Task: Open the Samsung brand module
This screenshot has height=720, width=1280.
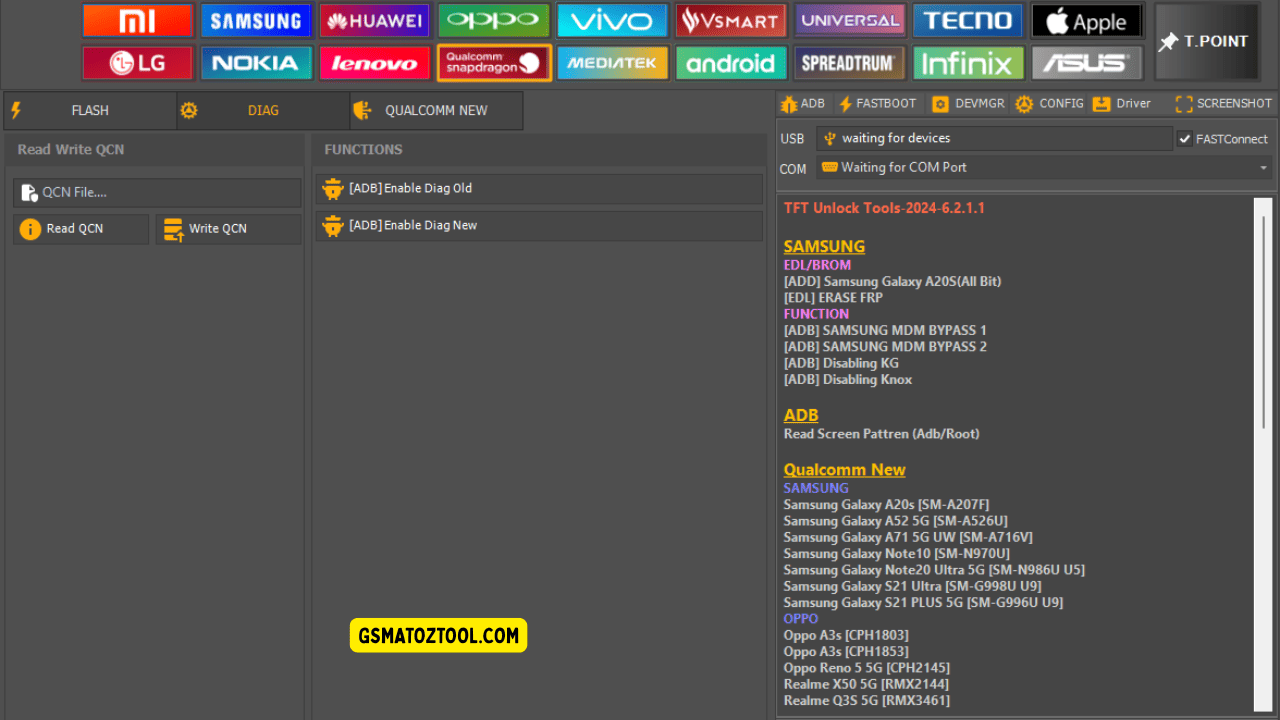Action: pyautogui.click(x=256, y=21)
